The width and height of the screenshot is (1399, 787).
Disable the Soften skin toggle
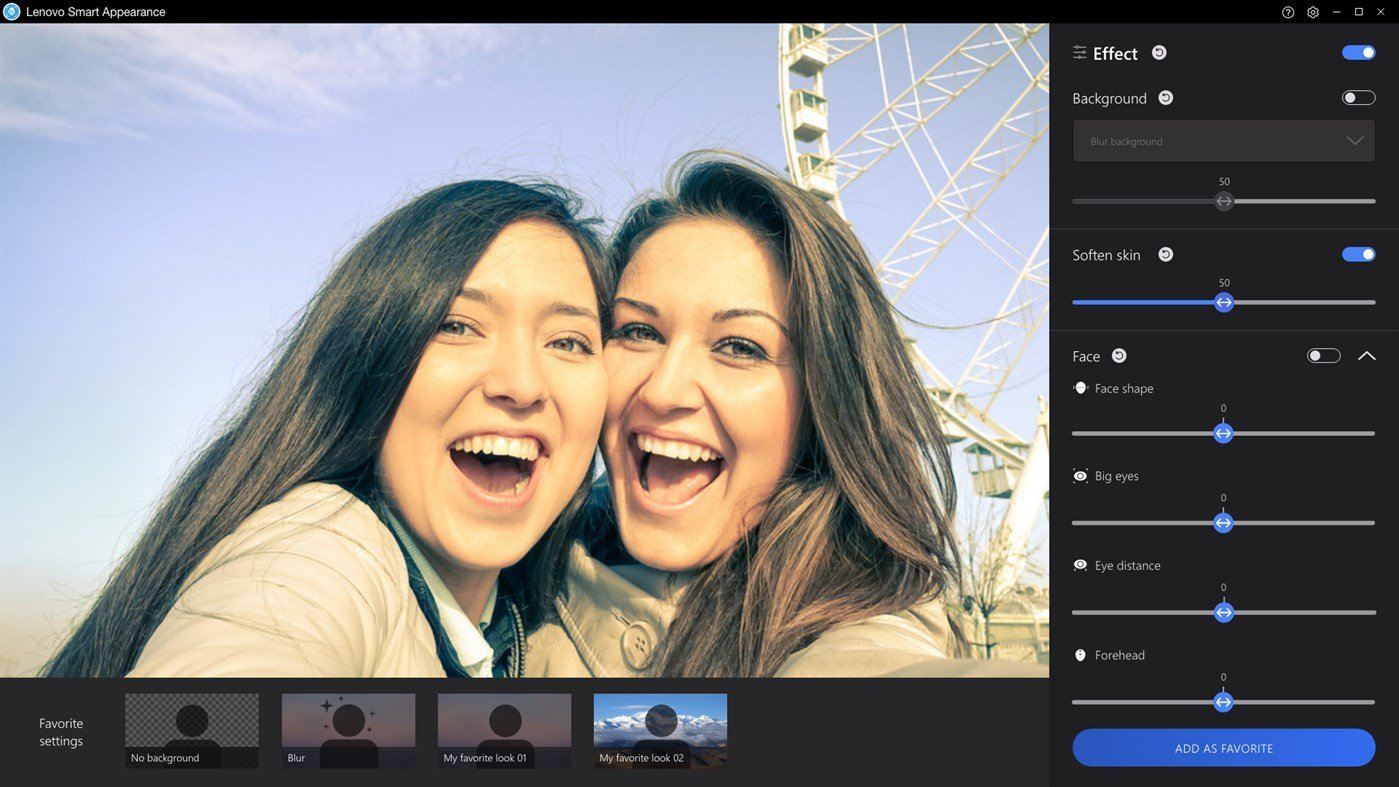pos(1358,255)
